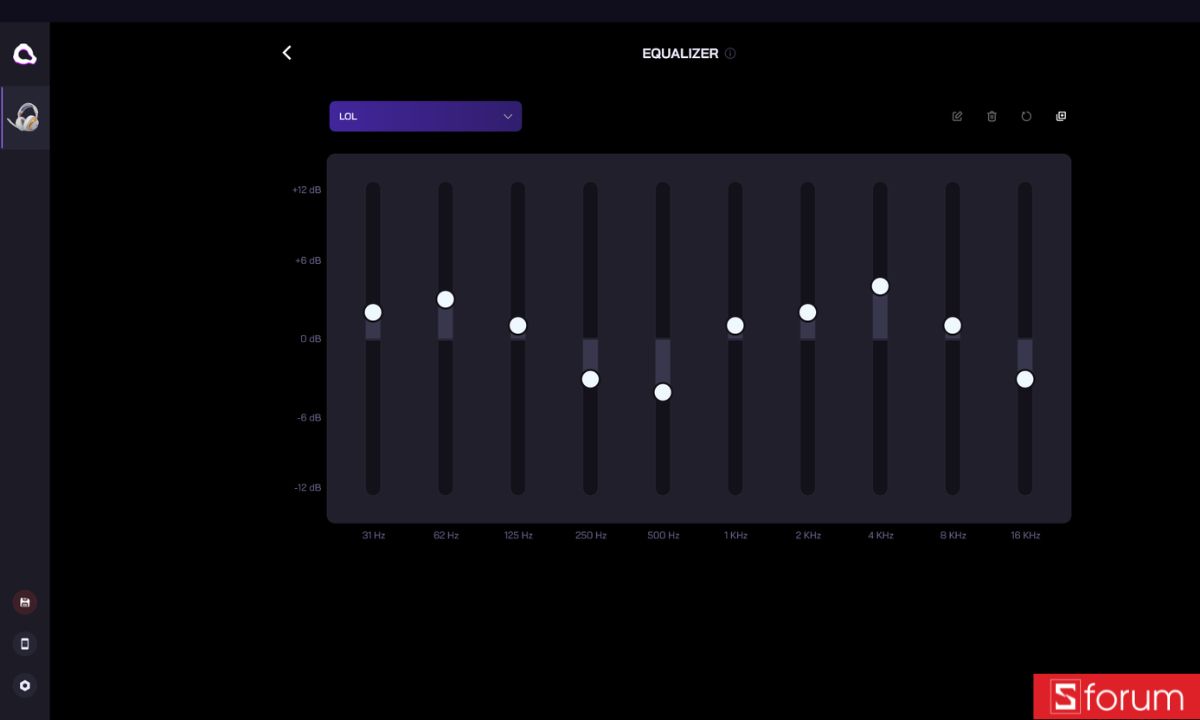Viewport: 1200px width, 720px height.
Task: Click the 62 Hz slider handle
Action: click(446, 299)
